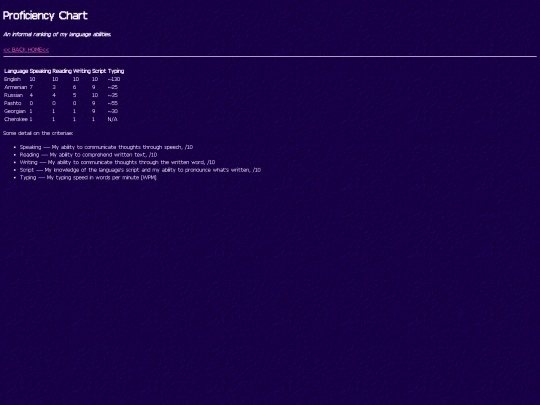Click the 'Script' column header
This screenshot has height=405, width=540.
pos(99,71)
